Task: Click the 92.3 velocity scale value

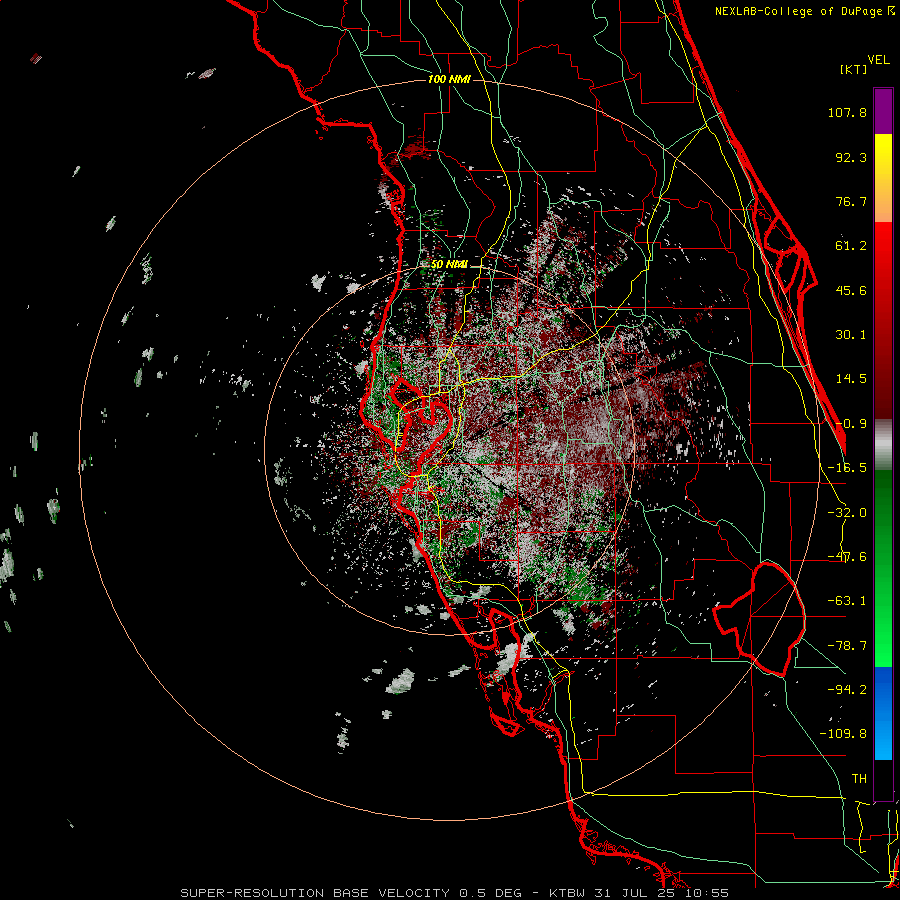Action: [851, 157]
